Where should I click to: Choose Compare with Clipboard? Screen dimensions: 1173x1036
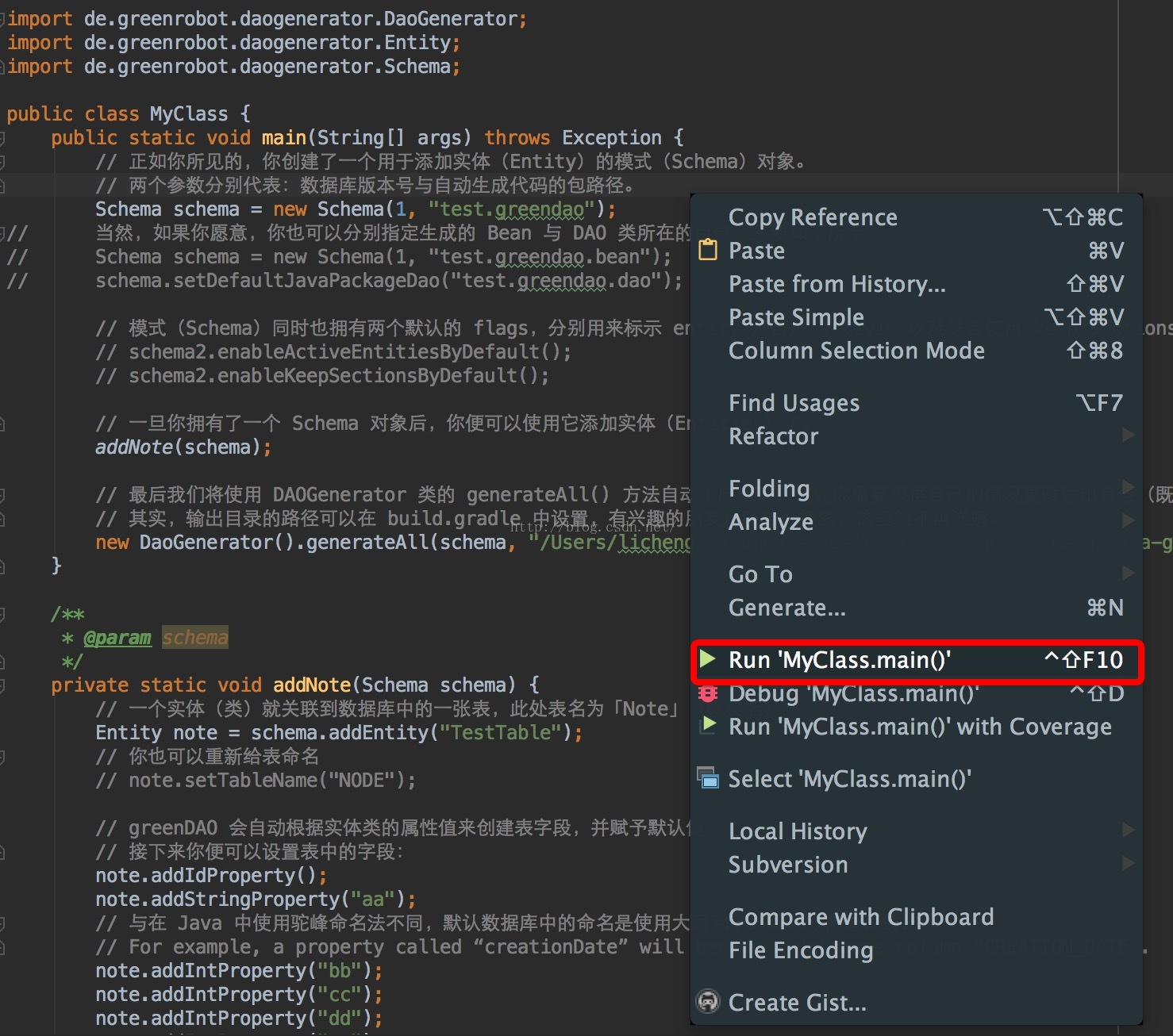(860, 917)
